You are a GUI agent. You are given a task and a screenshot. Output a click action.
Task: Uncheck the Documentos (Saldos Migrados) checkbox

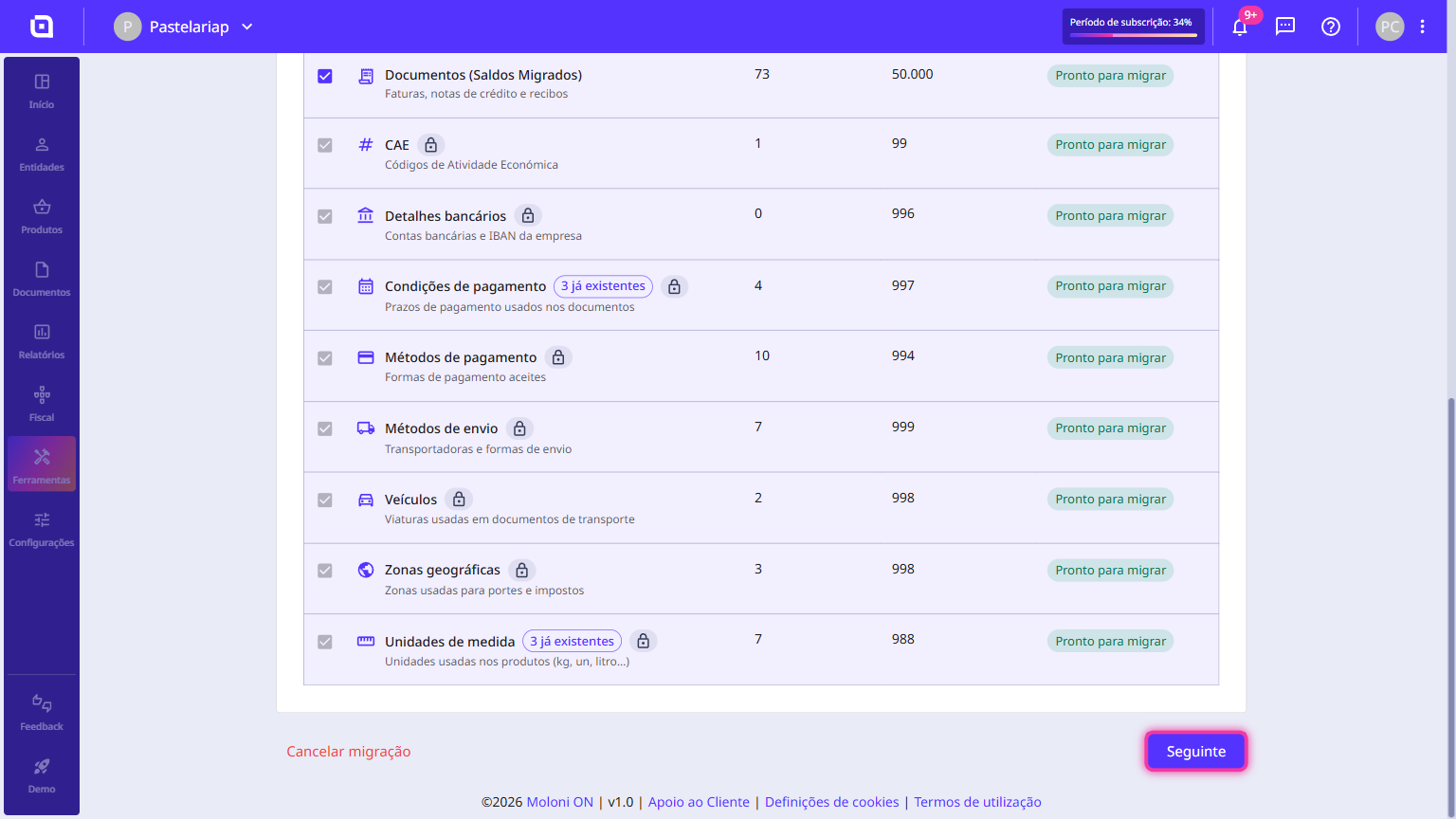pos(325,76)
